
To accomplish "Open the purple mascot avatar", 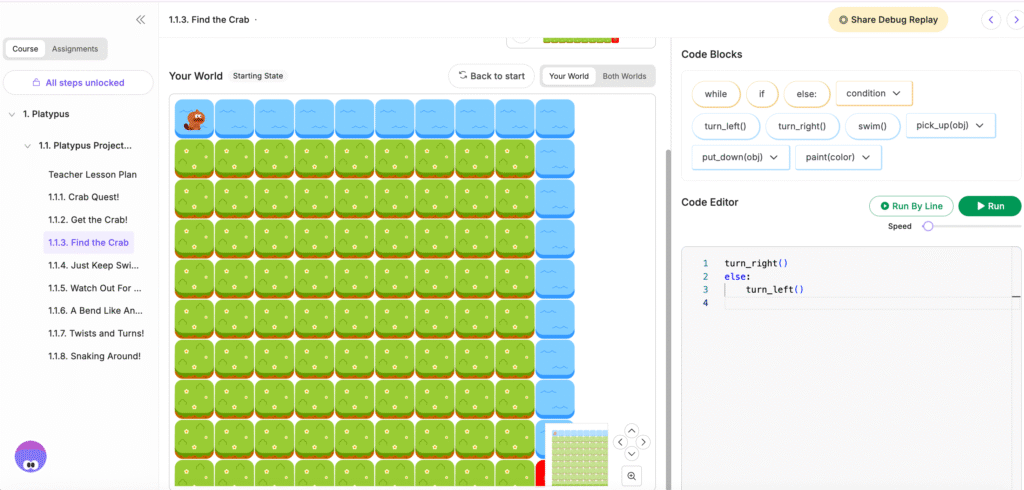I will (30, 456).
